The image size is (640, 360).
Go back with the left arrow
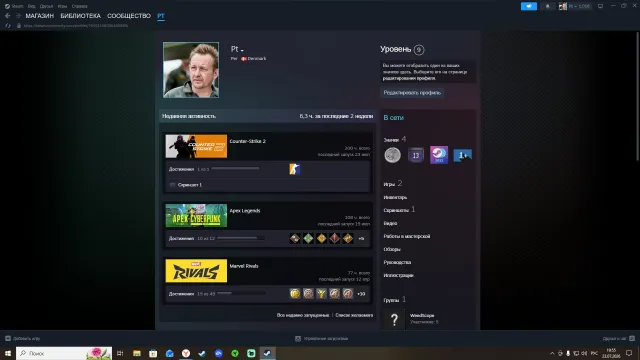[x=7, y=16]
